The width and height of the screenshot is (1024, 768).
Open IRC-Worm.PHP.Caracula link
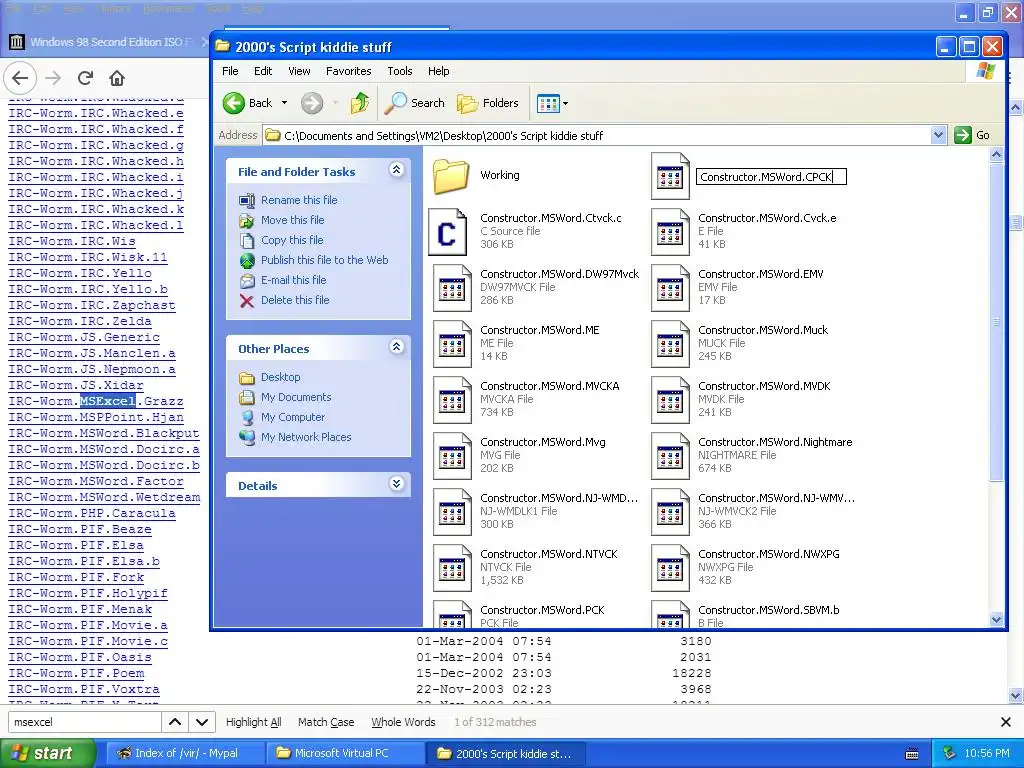pyautogui.click(x=92, y=513)
